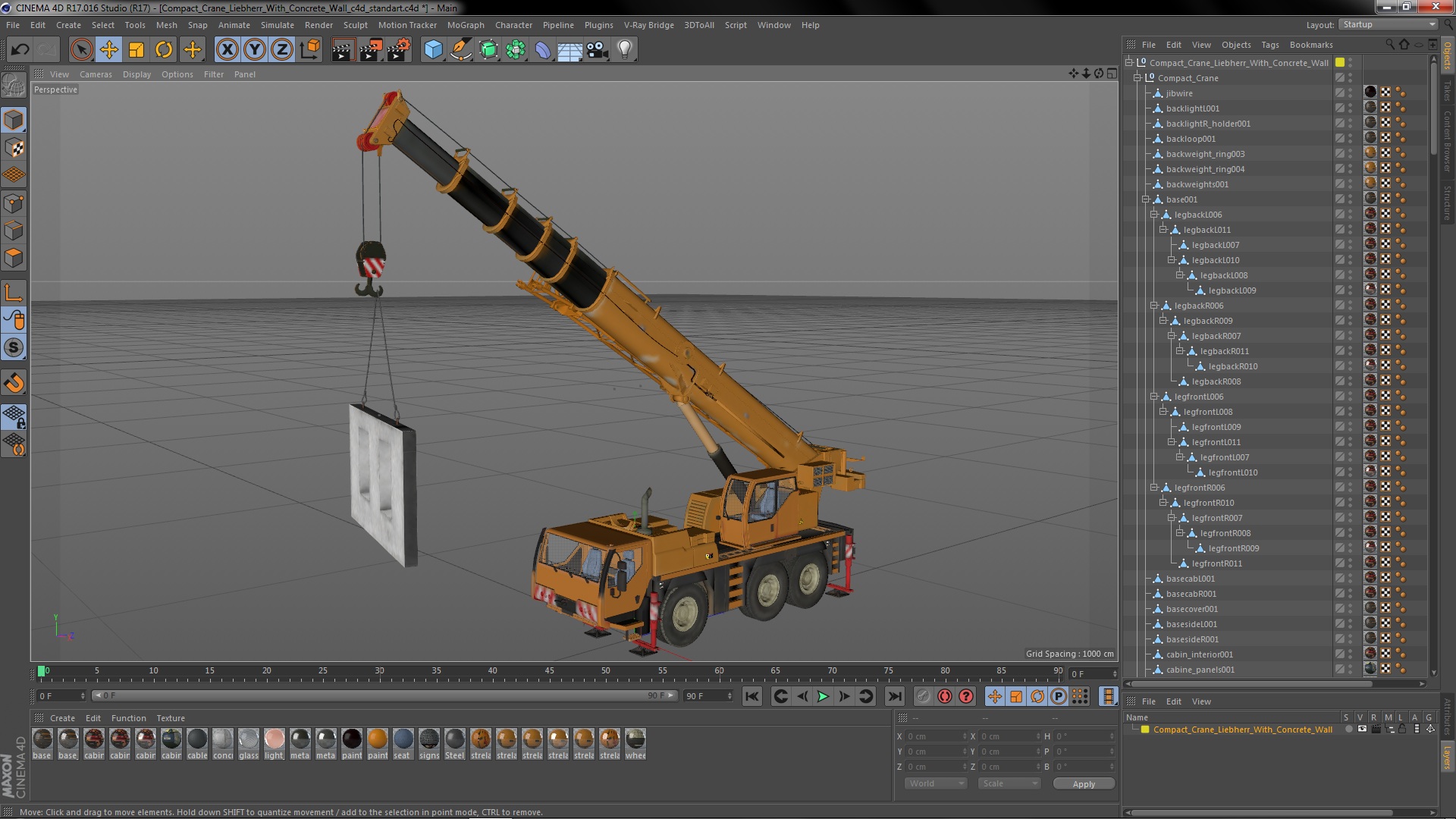Click the X position 0 cm field
The image size is (1456, 819).
pyautogui.click(x=936, y=736)
